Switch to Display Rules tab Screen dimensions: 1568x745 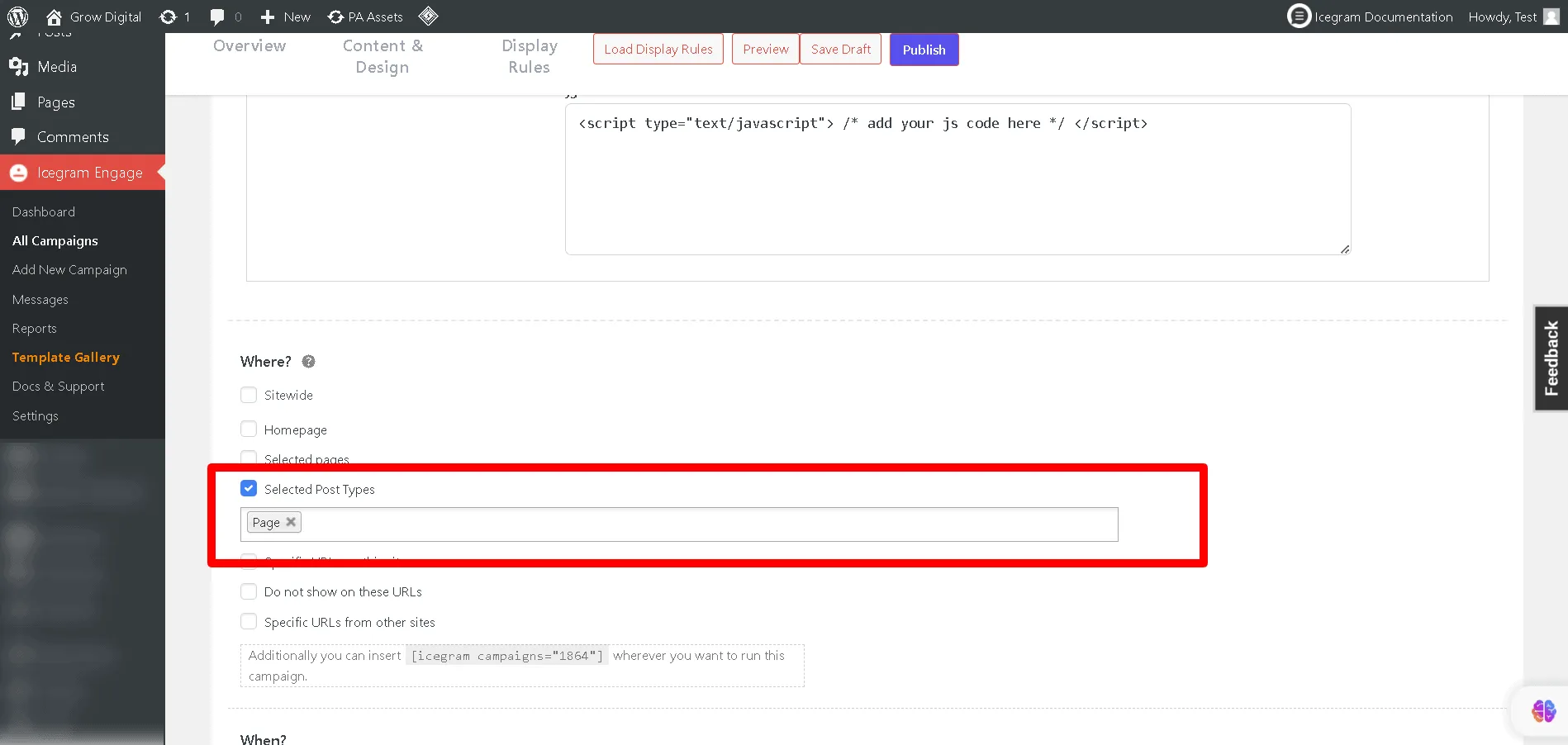point(530,56)
